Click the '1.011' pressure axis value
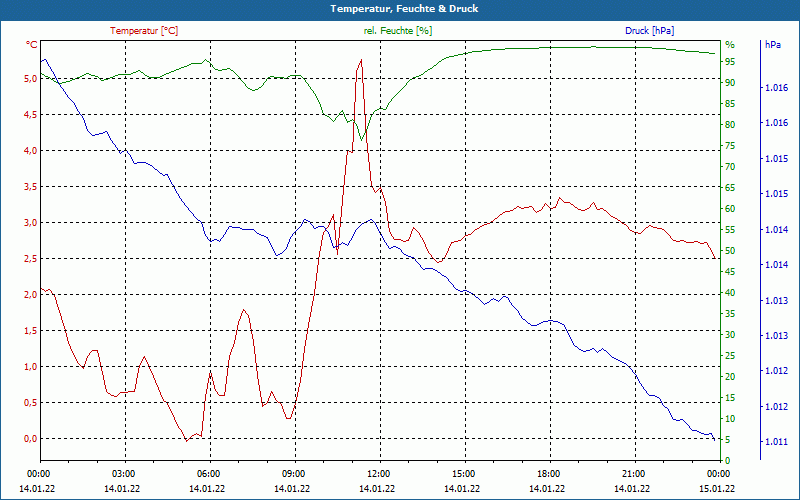800x500 pixels. [x=776, y=442]
